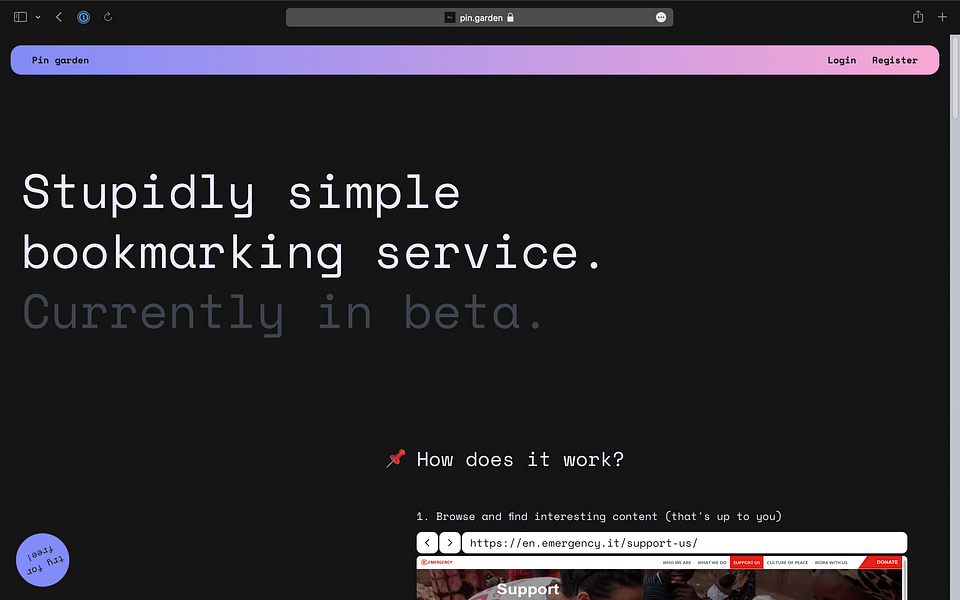Click the Share icon in Safari toolbar

tap(918, 17)
